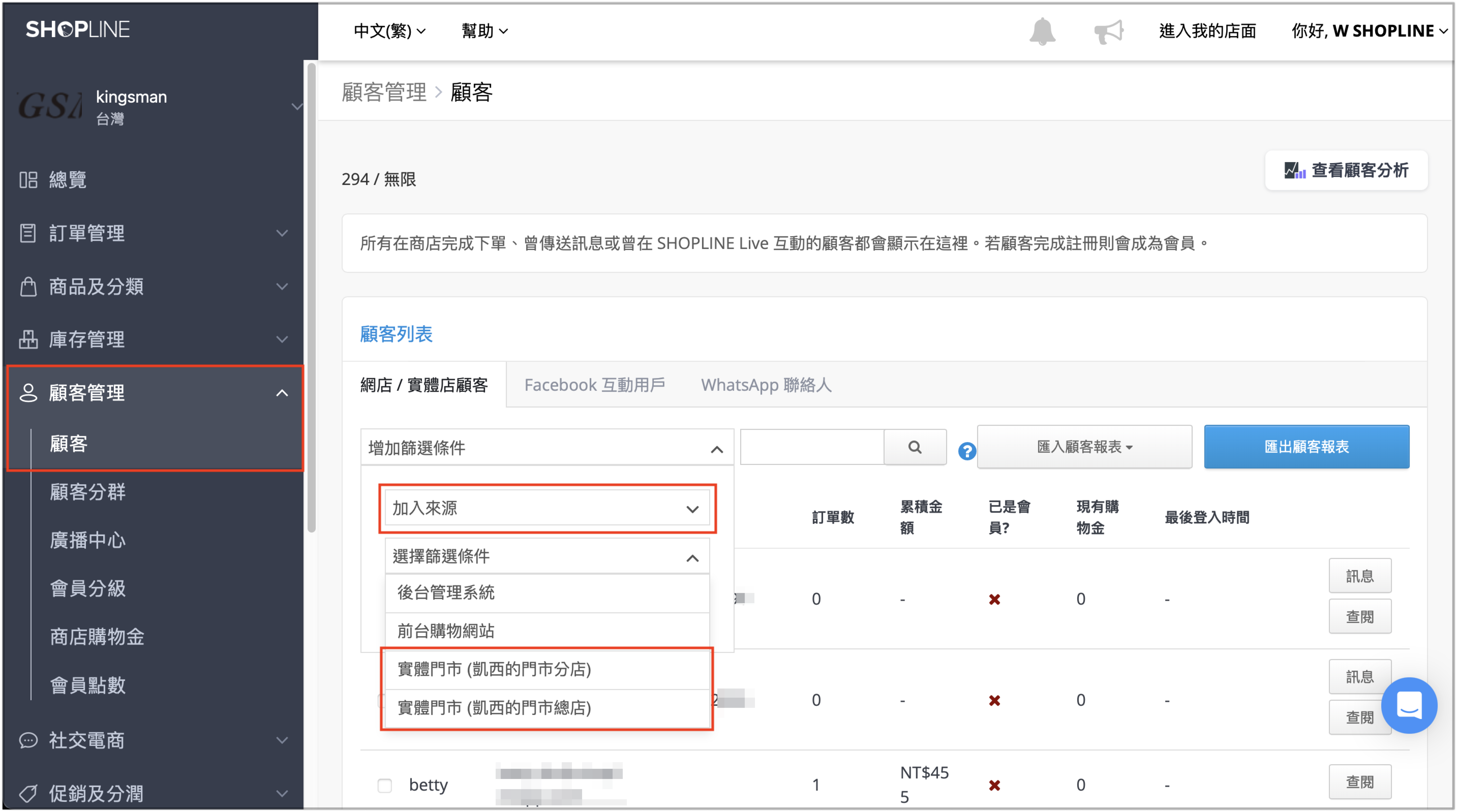The width and height of the screenshot is (1457, 812).
Task: Click the magnifier search button
Action: (x=915, y=447)
